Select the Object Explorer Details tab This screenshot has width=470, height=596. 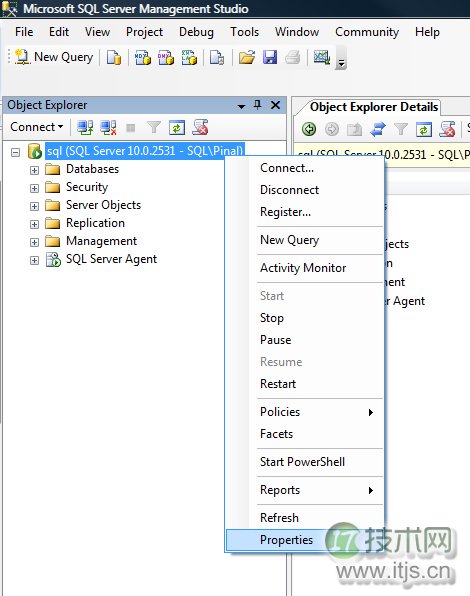click(x=374, y=107)
